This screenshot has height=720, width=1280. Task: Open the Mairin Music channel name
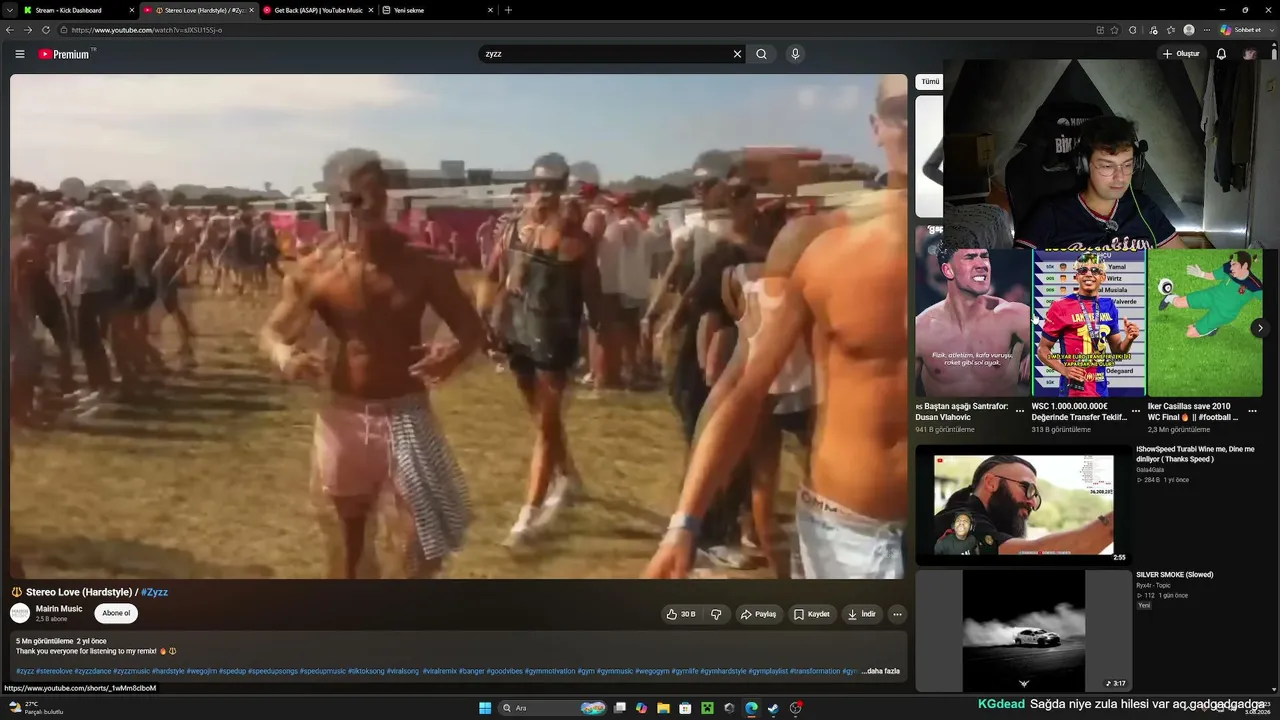coord(59,609)
